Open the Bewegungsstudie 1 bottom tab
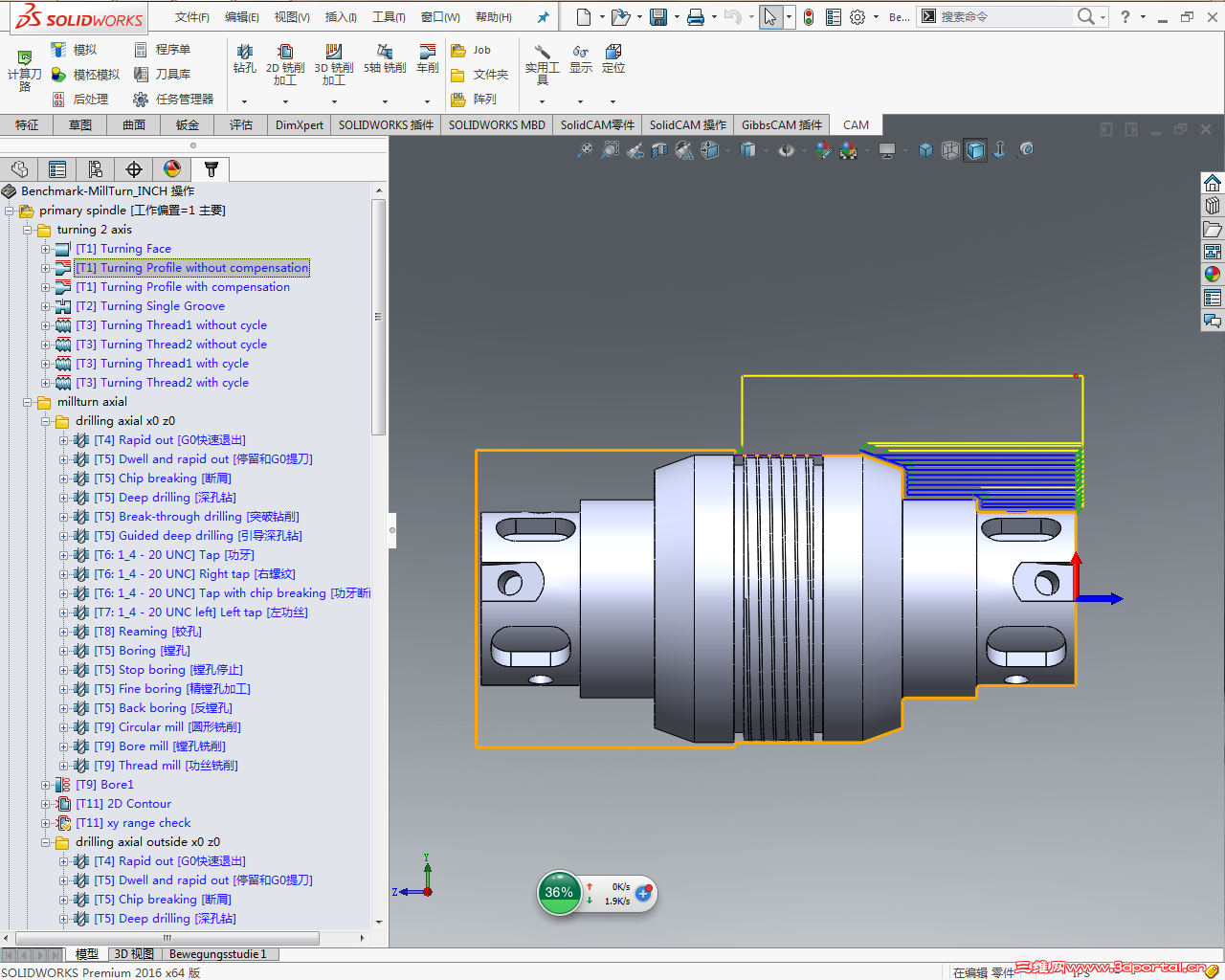Image resolution: width=1225 pixels, height=980 pixels. point(217,954)
